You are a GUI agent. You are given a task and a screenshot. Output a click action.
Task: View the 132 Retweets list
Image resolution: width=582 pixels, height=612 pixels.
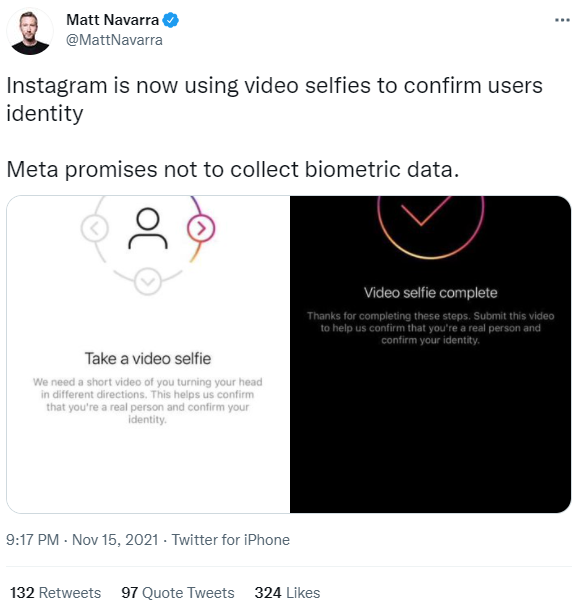pyautogui.click(x=55, y=592)
